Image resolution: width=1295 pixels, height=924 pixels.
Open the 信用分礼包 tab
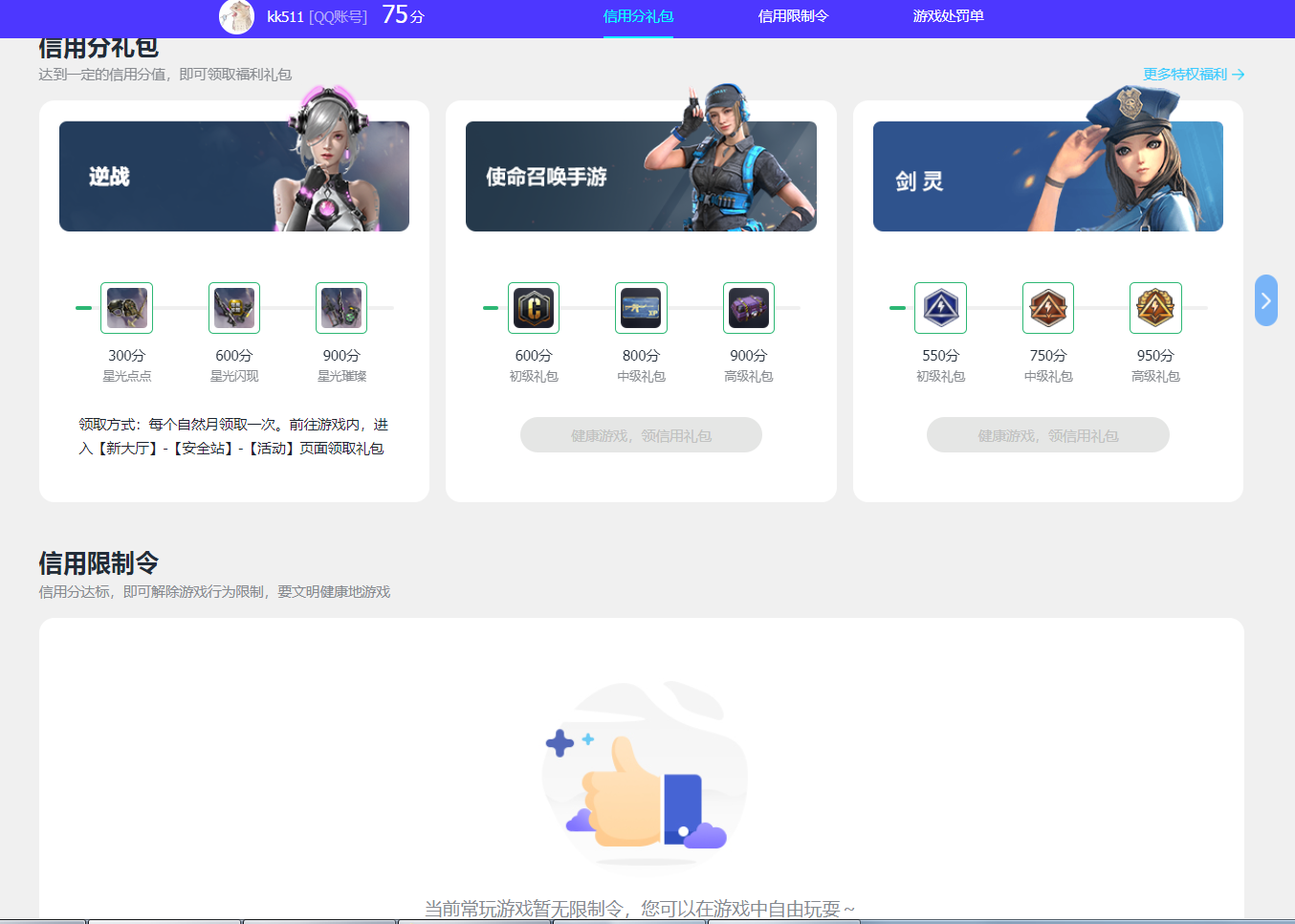point(638,16)
